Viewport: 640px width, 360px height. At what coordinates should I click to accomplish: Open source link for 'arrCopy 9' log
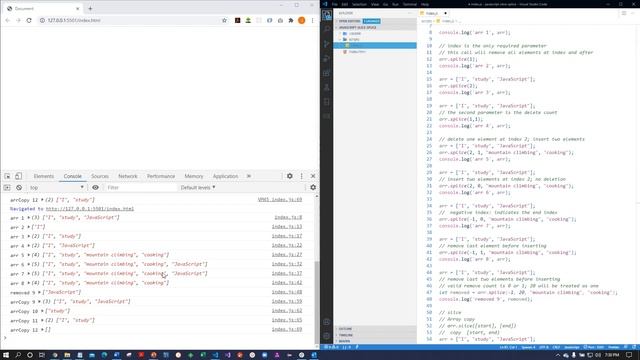pyautogui.click(x=287, y=301)
